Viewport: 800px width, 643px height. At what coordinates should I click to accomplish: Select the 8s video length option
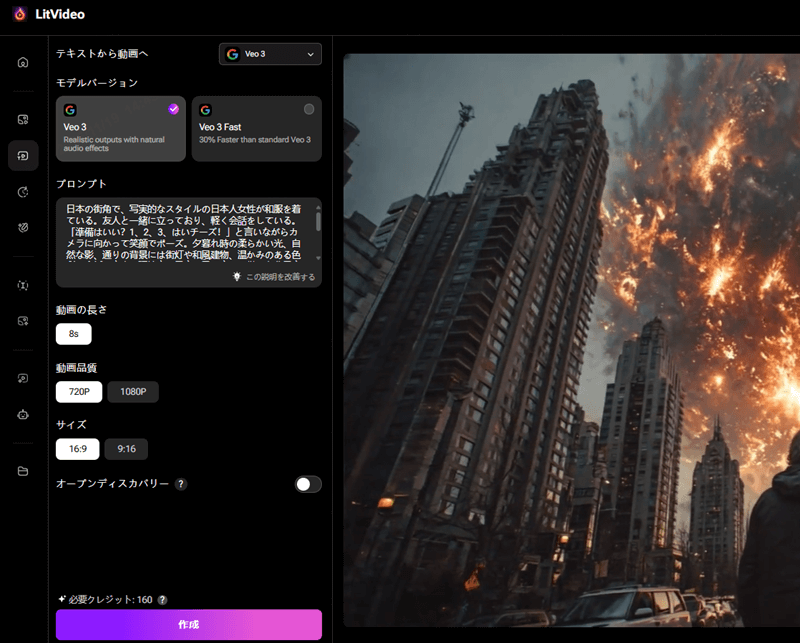click(x=74, y=334)
